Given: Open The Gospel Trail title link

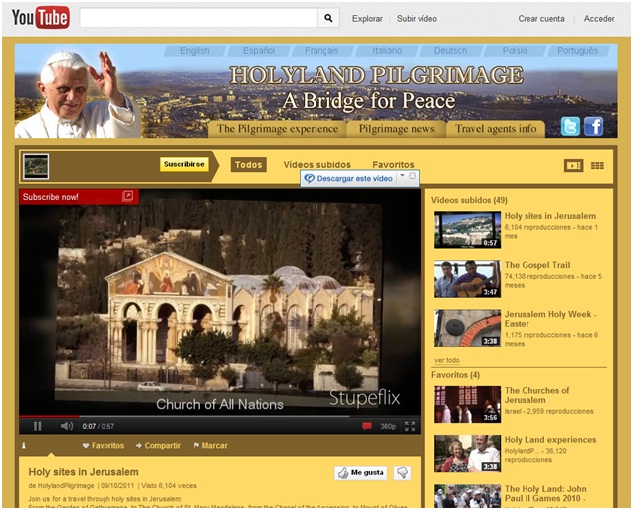Looking at the screenshot, I should pyautogui.click(x=537, y=265).
